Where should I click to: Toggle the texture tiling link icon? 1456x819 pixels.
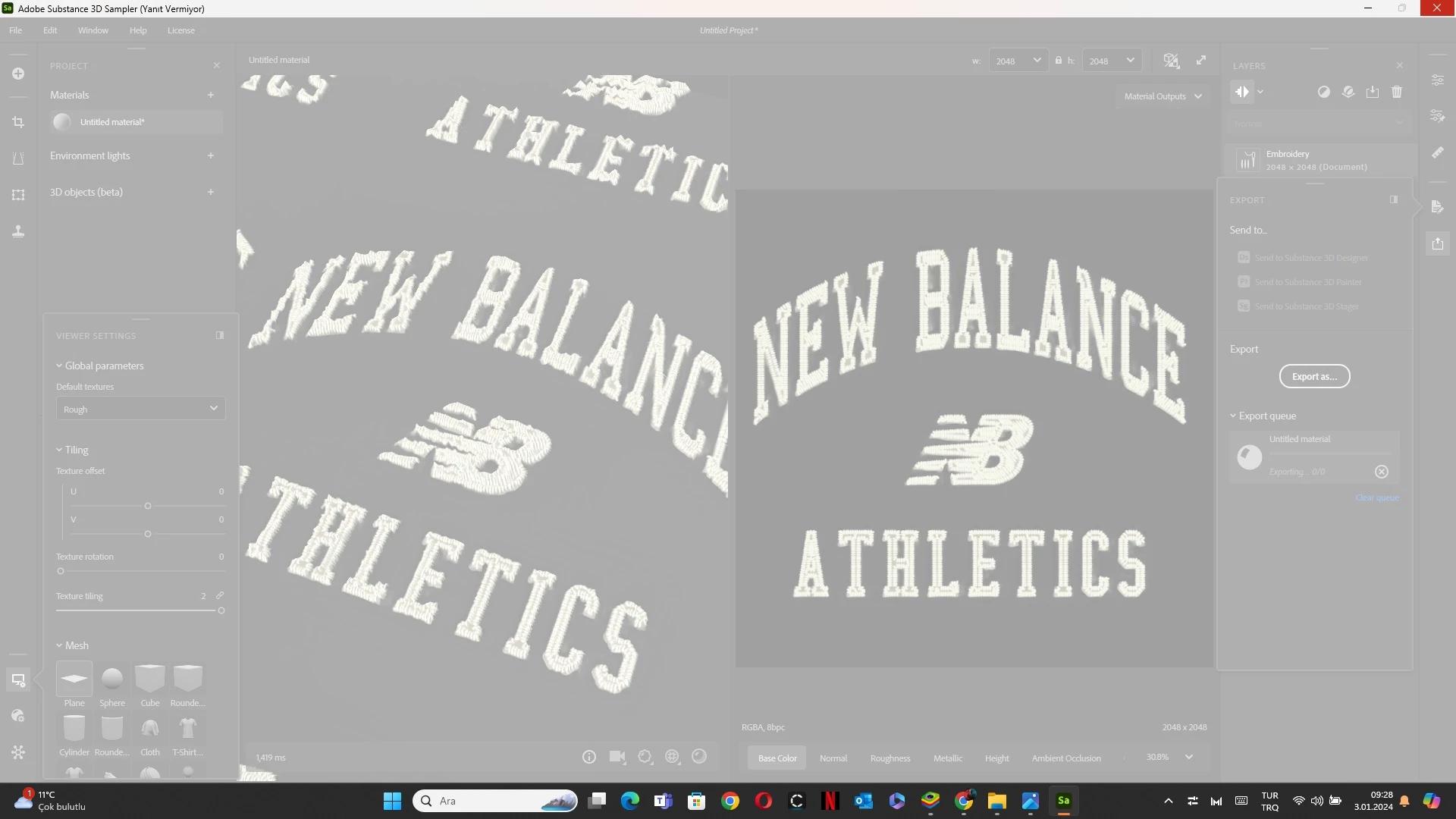220,595
